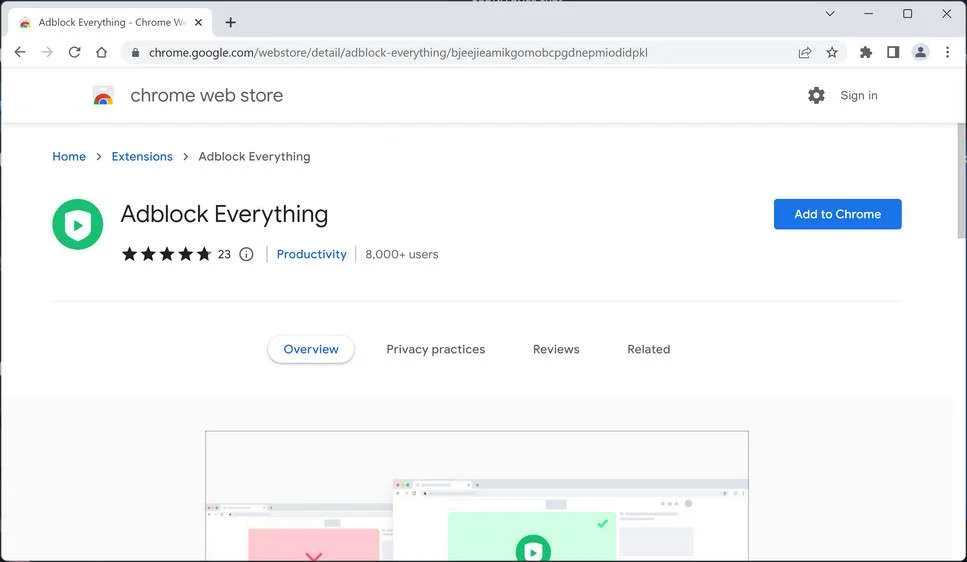Go to Extensions breadcrumb link
This screenshot has width=967, height=562.
click(x=142, y=157)
